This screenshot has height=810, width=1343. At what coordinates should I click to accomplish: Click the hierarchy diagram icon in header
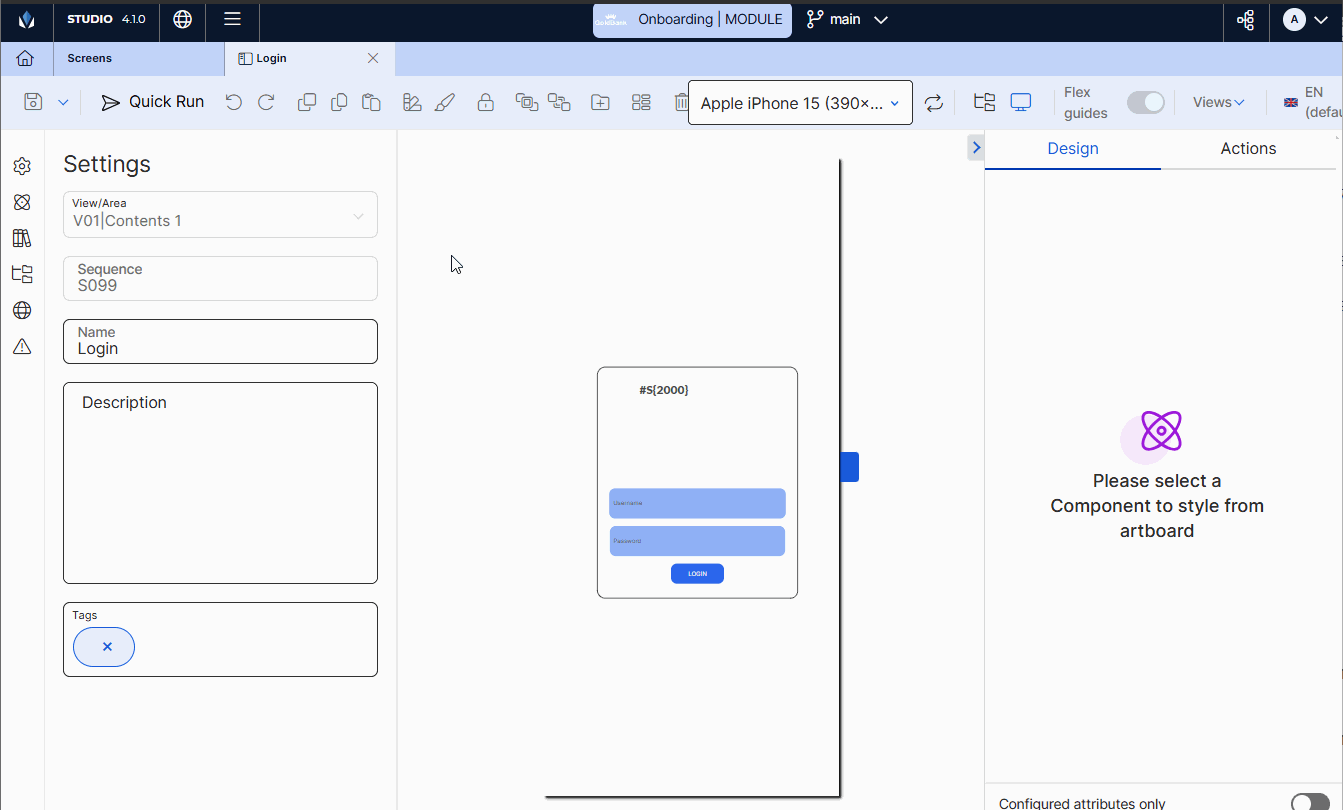(1245, 20)
